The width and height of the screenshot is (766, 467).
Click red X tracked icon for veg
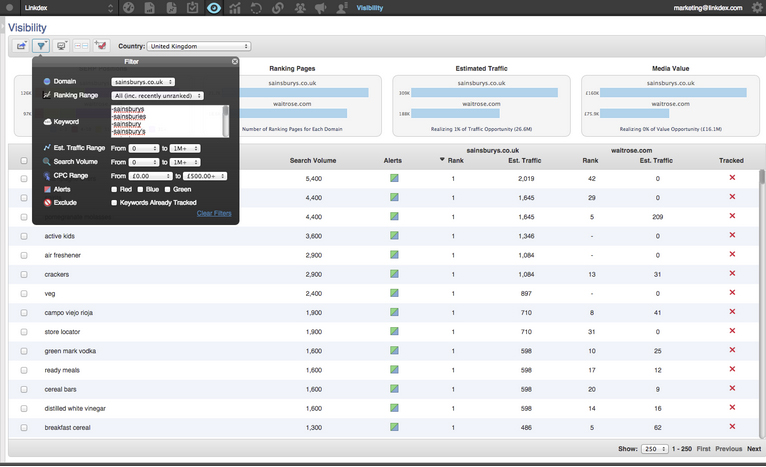click(x=732, y=292)
